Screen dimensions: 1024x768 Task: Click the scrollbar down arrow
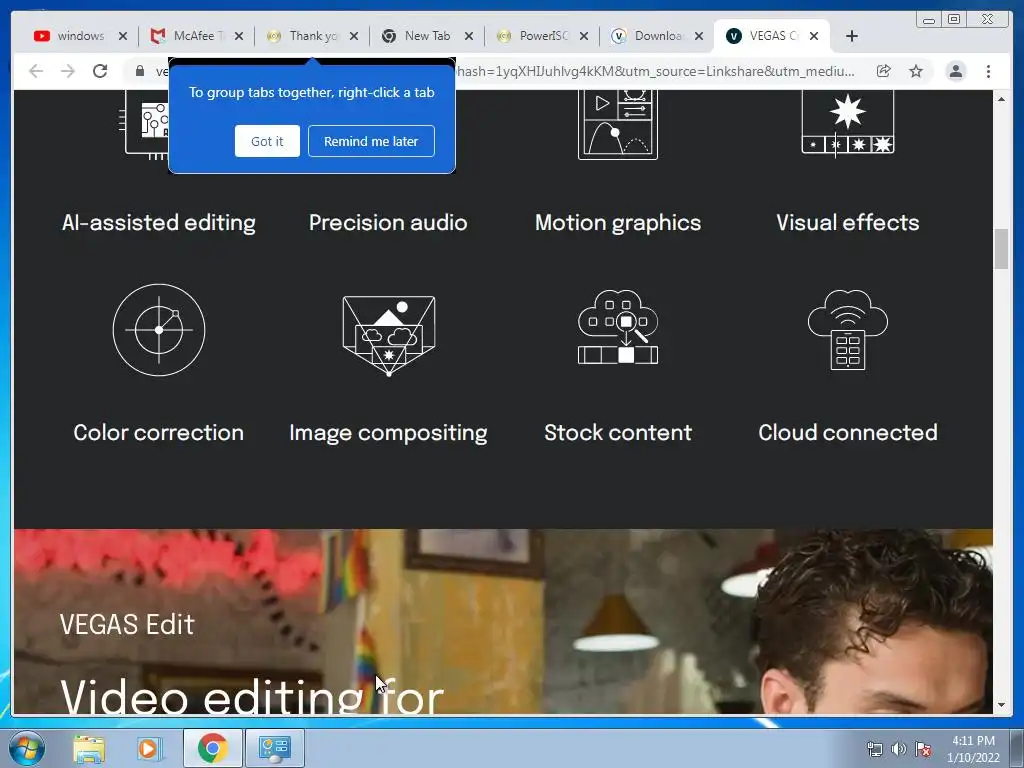click(x=1001, y=705)
